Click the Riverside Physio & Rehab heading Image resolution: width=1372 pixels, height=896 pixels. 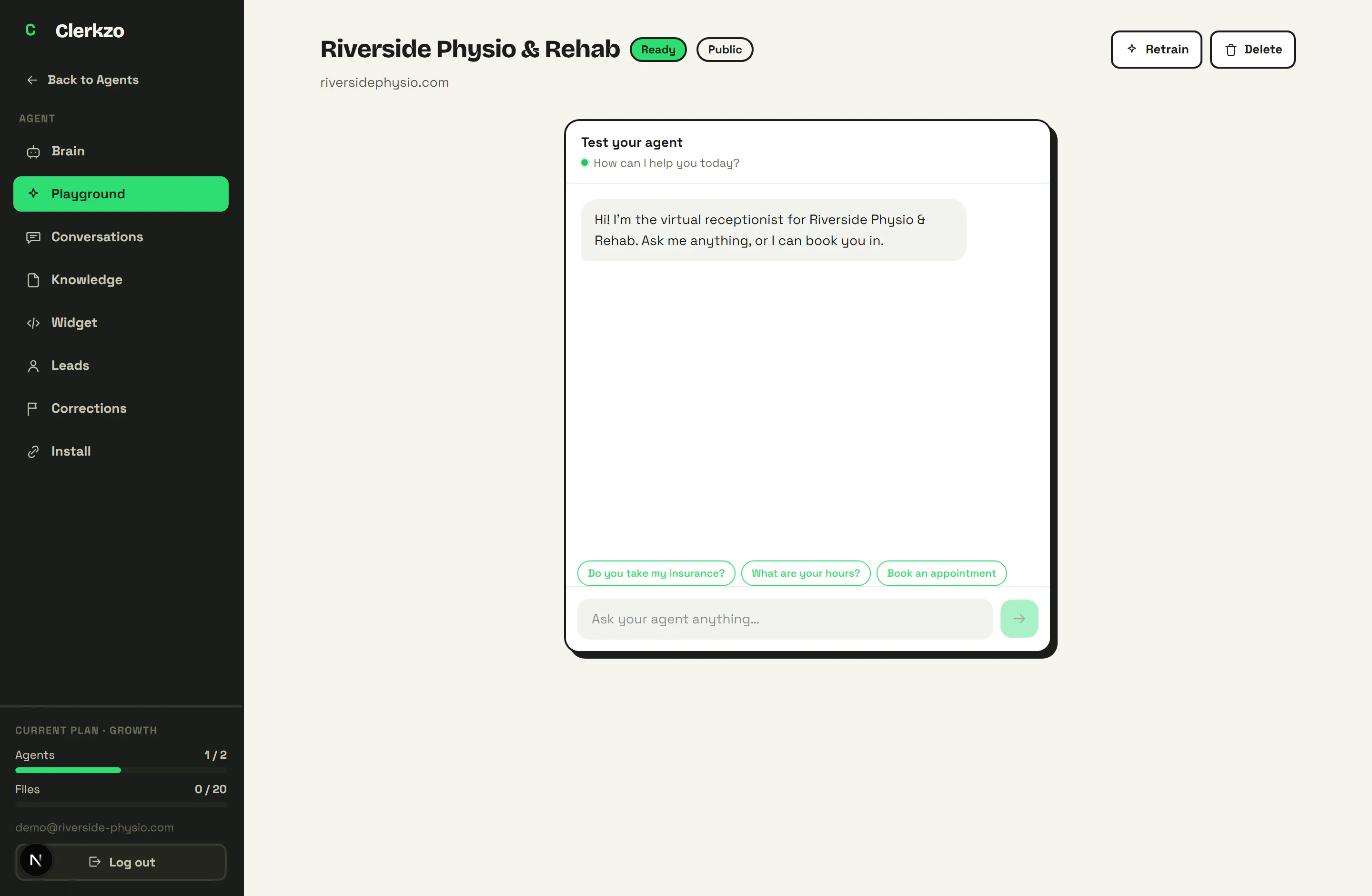(470, 50)
